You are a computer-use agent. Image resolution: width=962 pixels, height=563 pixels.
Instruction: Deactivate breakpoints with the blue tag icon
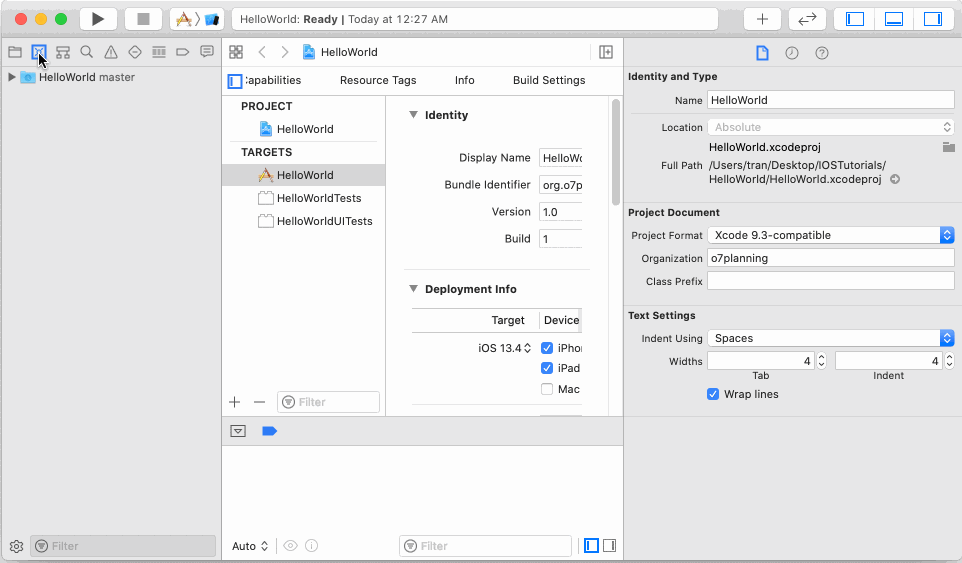click(x=269, y=431)
